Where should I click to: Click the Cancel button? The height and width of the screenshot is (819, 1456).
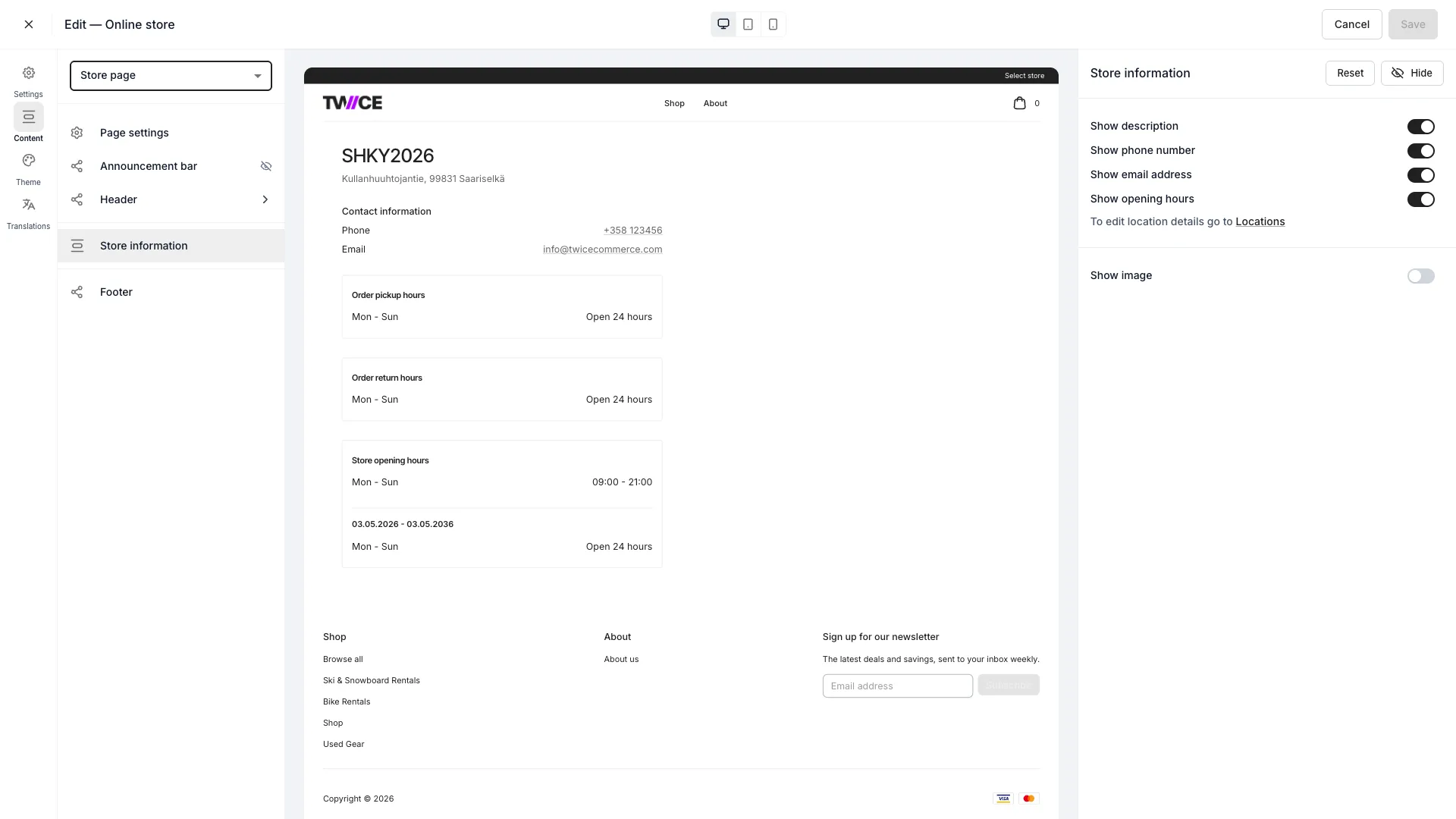point(1351,24)
